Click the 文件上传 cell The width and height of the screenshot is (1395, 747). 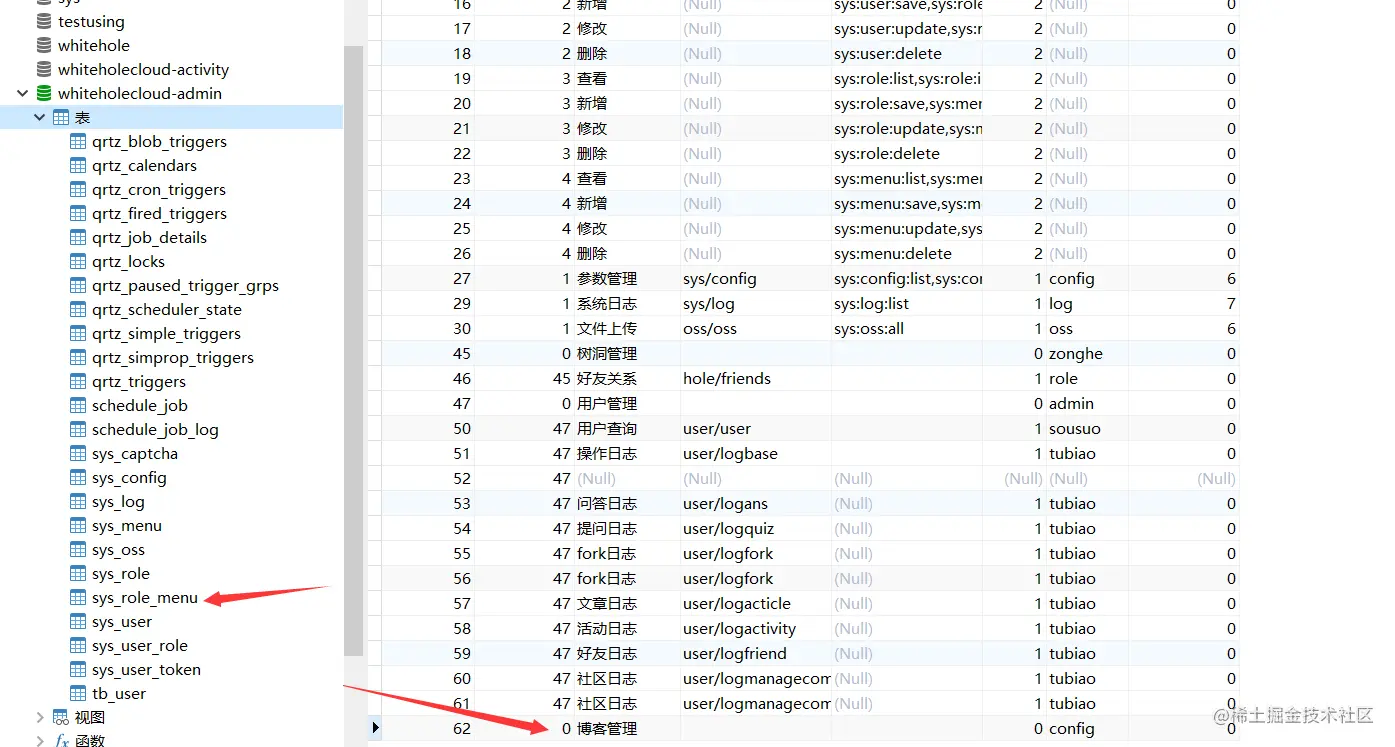607,329
